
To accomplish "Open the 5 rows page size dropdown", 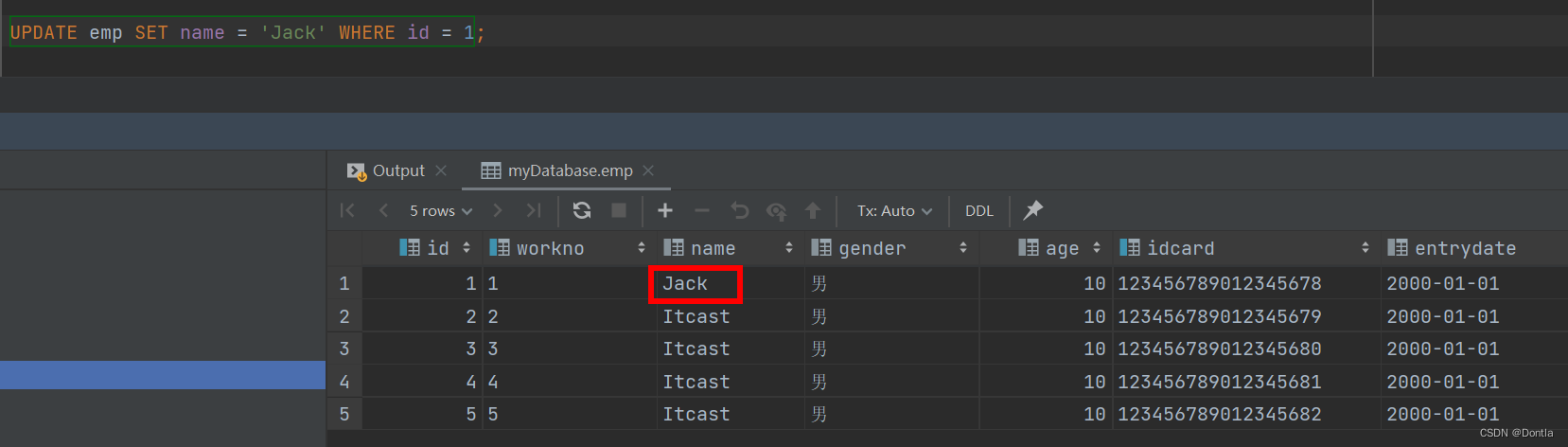I will point(440,210).
